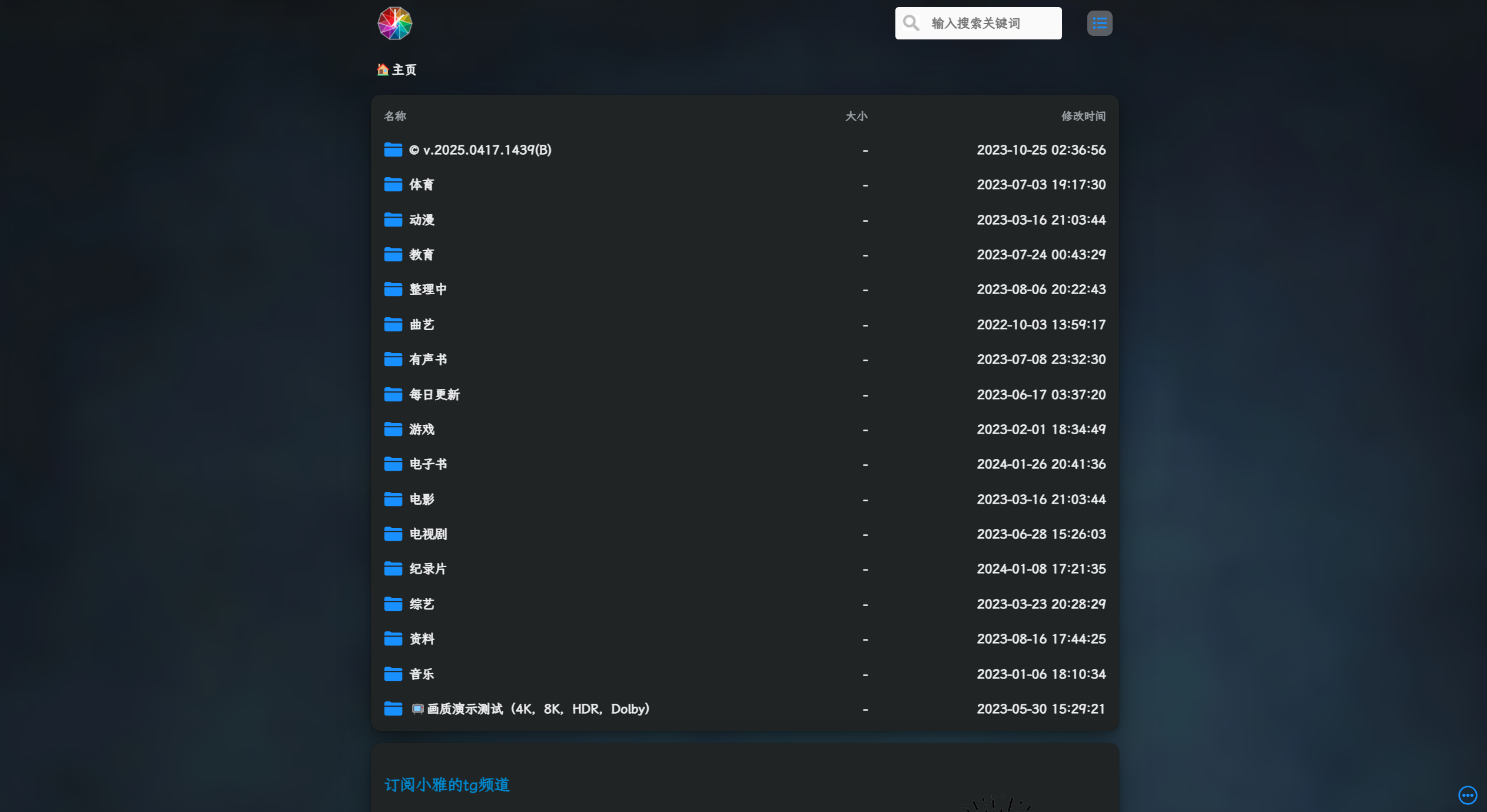Sort by 大小 column header
1487x812 pixels.
[856, 117]
